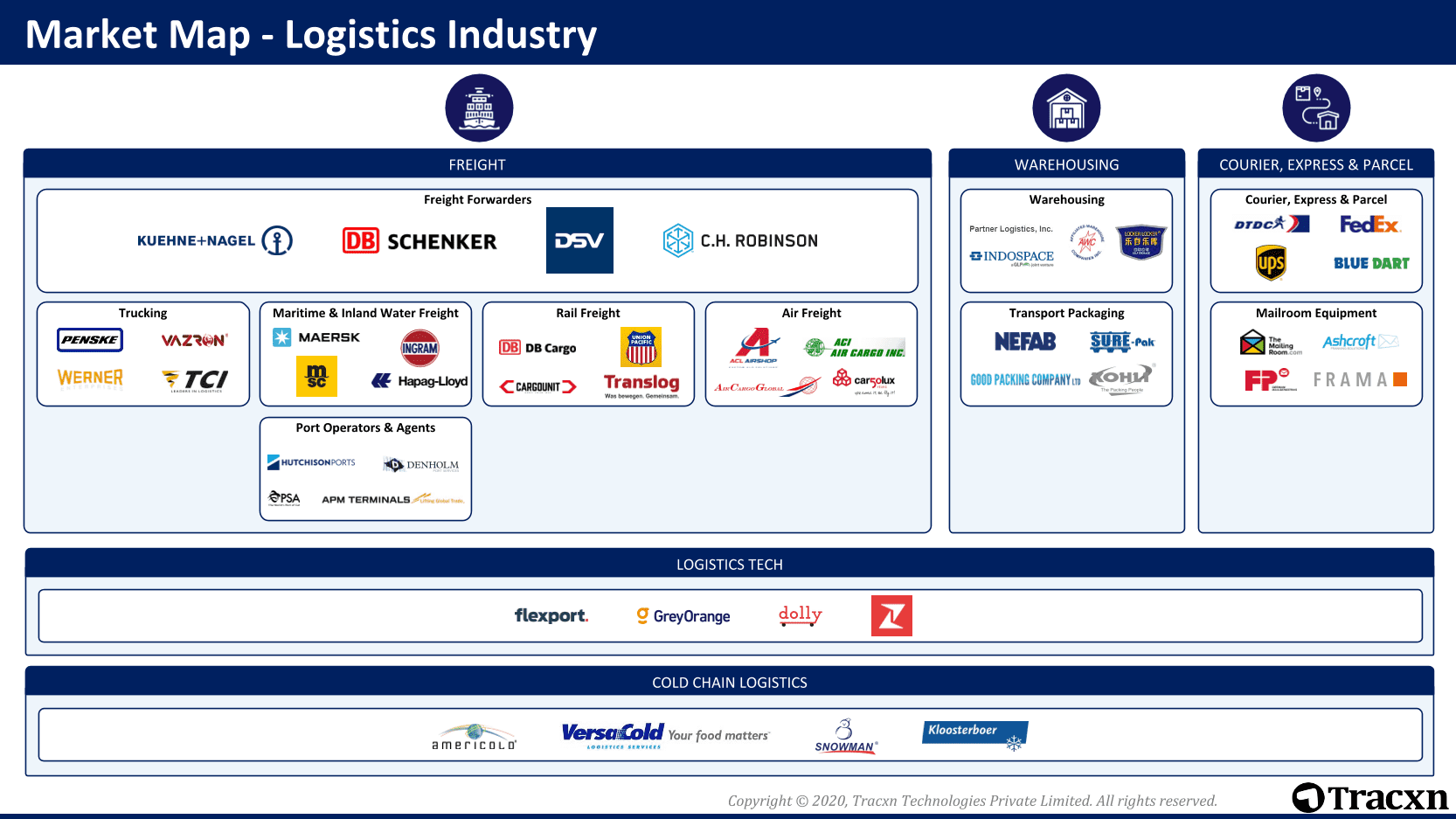Select the yellow MSC logo
1456x819 pixels.
pyautogui.click(x=316, y=377)
